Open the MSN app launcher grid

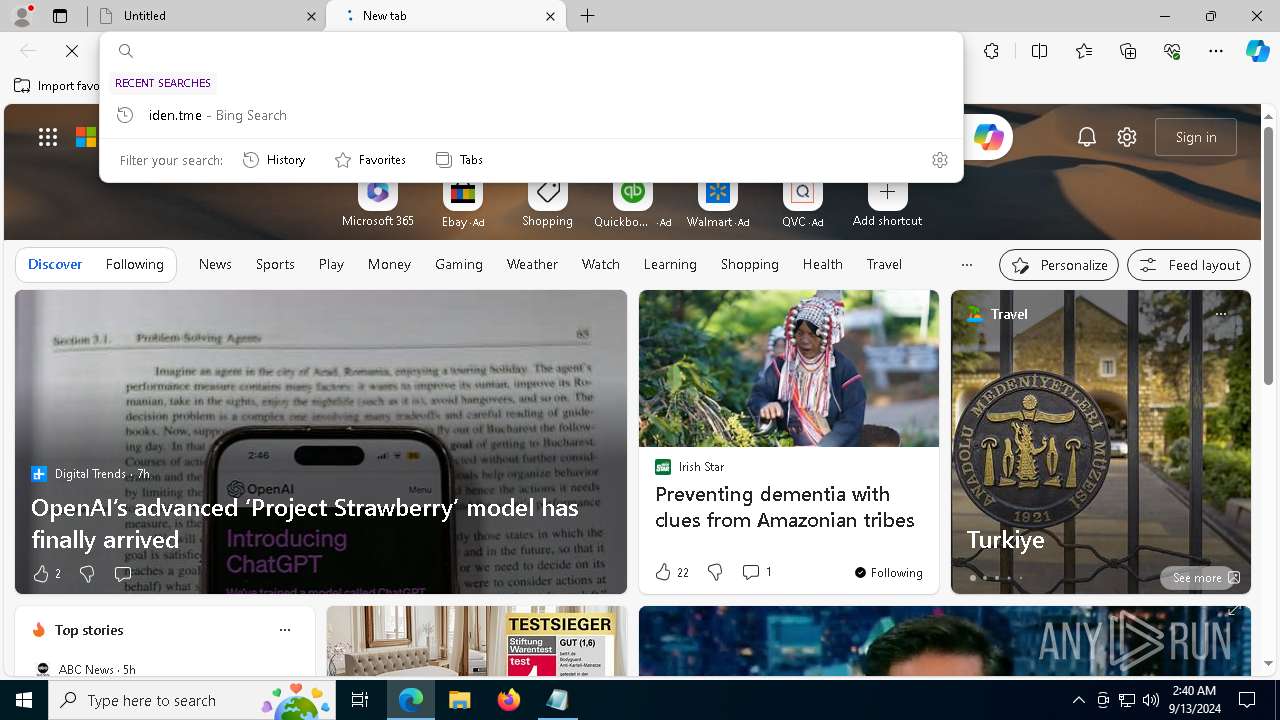[x=48, y=137]
